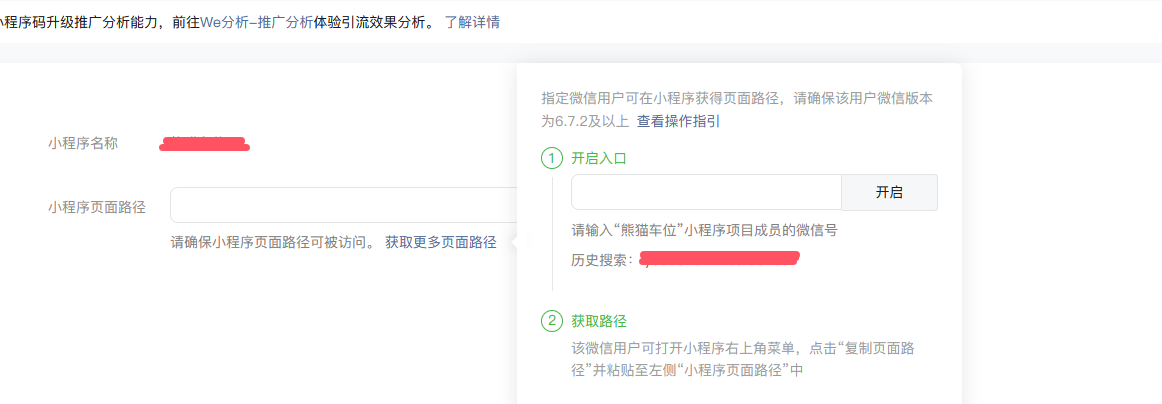Click the 开启 button
1162x404 pixels.
tap(889, 193)
